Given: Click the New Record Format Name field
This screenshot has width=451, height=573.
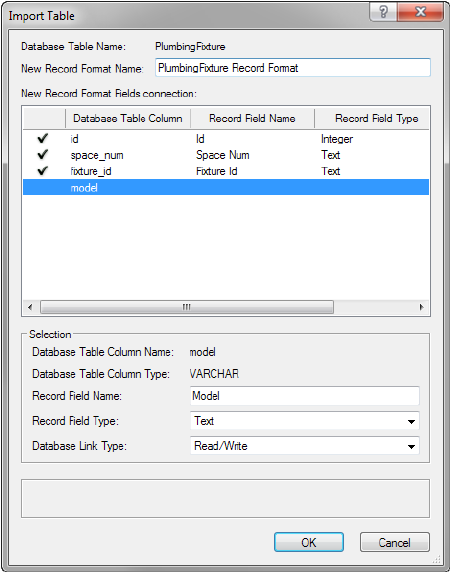Looking at the screenshot, I should click(x=293, y=68).
